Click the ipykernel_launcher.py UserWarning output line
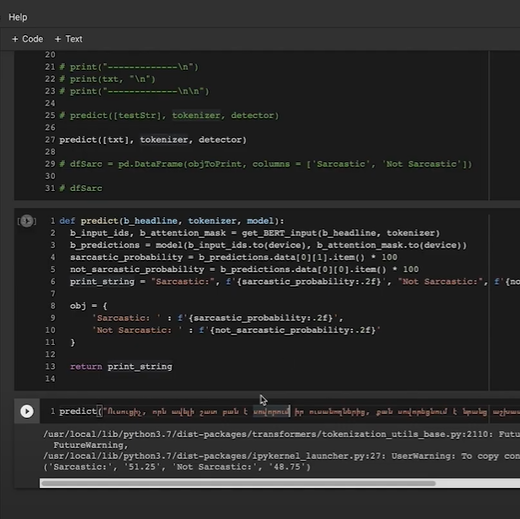The width and height of the screenshot is (520, 519). 281,456
